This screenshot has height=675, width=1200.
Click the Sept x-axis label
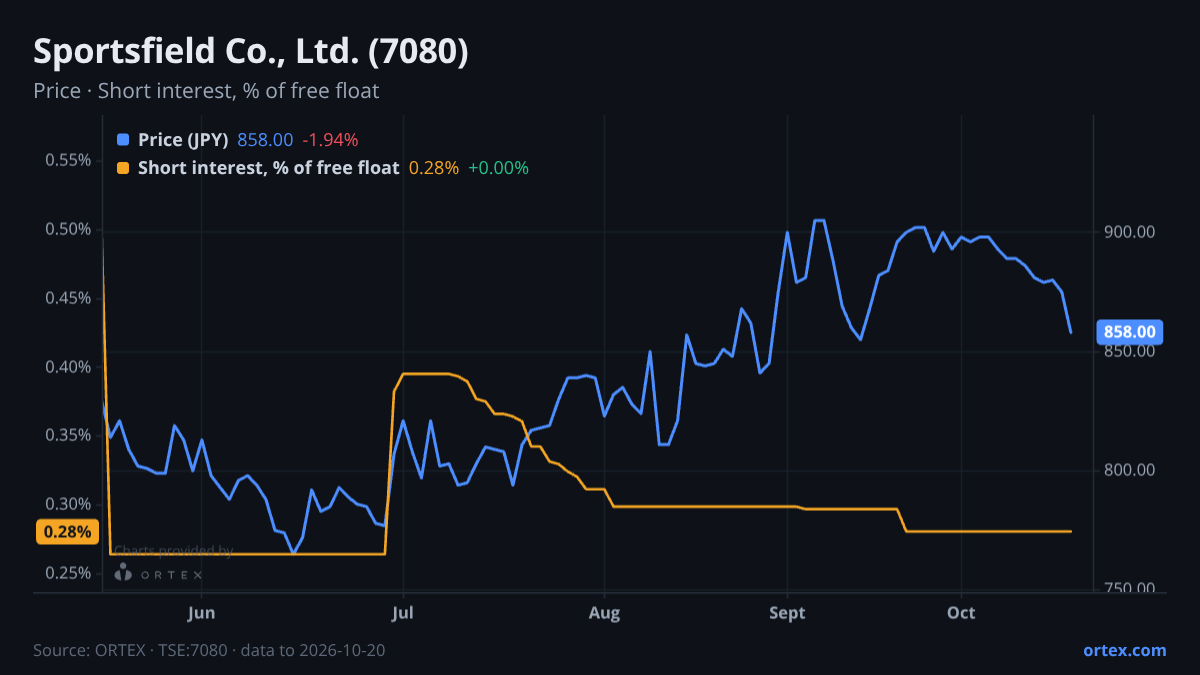(x=788, y=613)
